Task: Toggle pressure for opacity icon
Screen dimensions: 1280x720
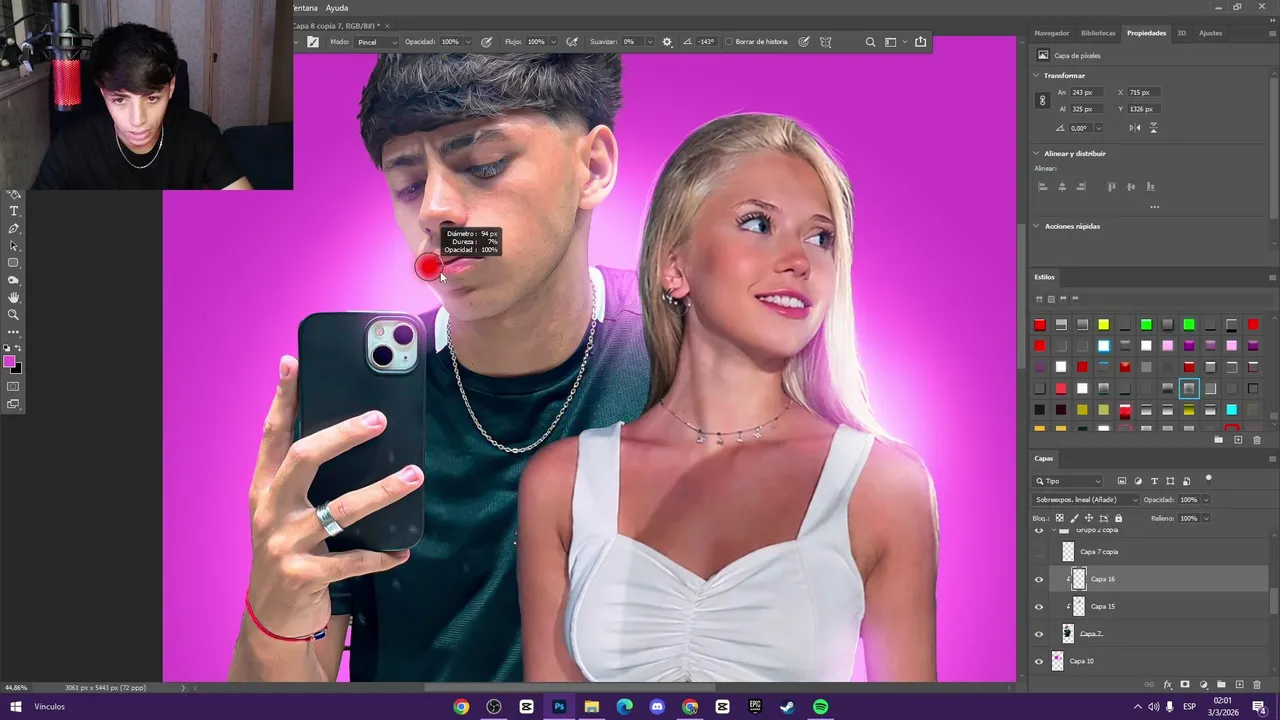Action: click(x=487, y=42)
